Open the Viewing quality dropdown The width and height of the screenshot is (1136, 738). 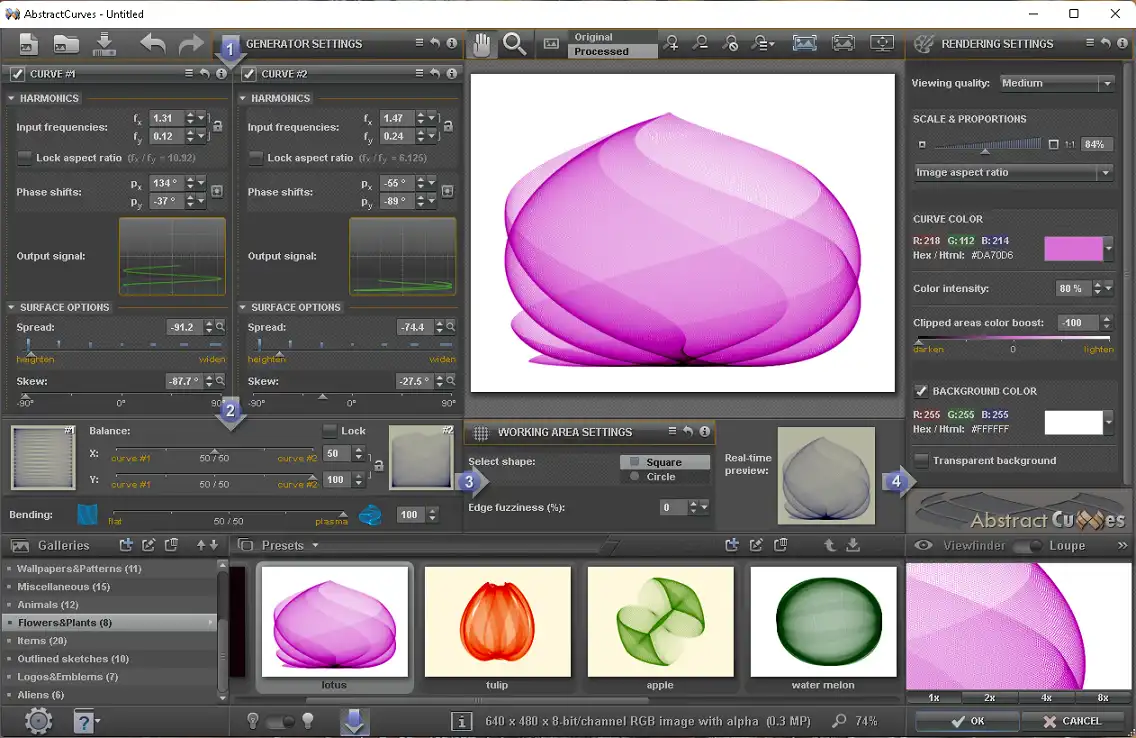pos(1056,83)
